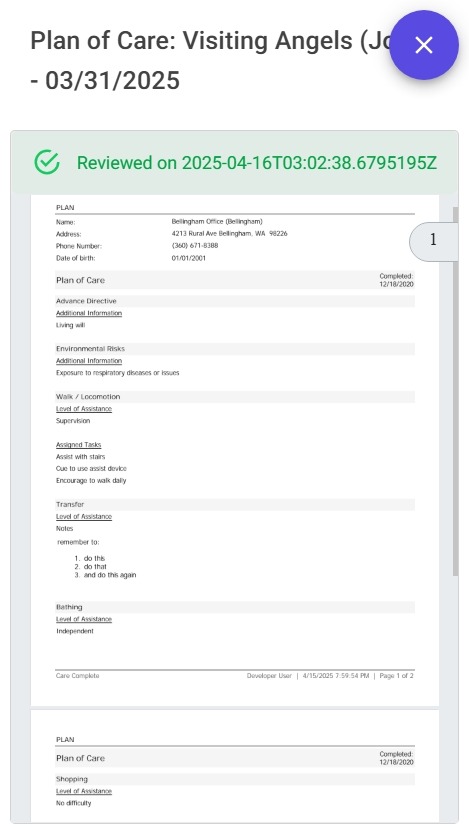469x834 pixels.
Task: Click Additional Information under Advance Directive
Action: pyautogui.click(x=89, y=313)
